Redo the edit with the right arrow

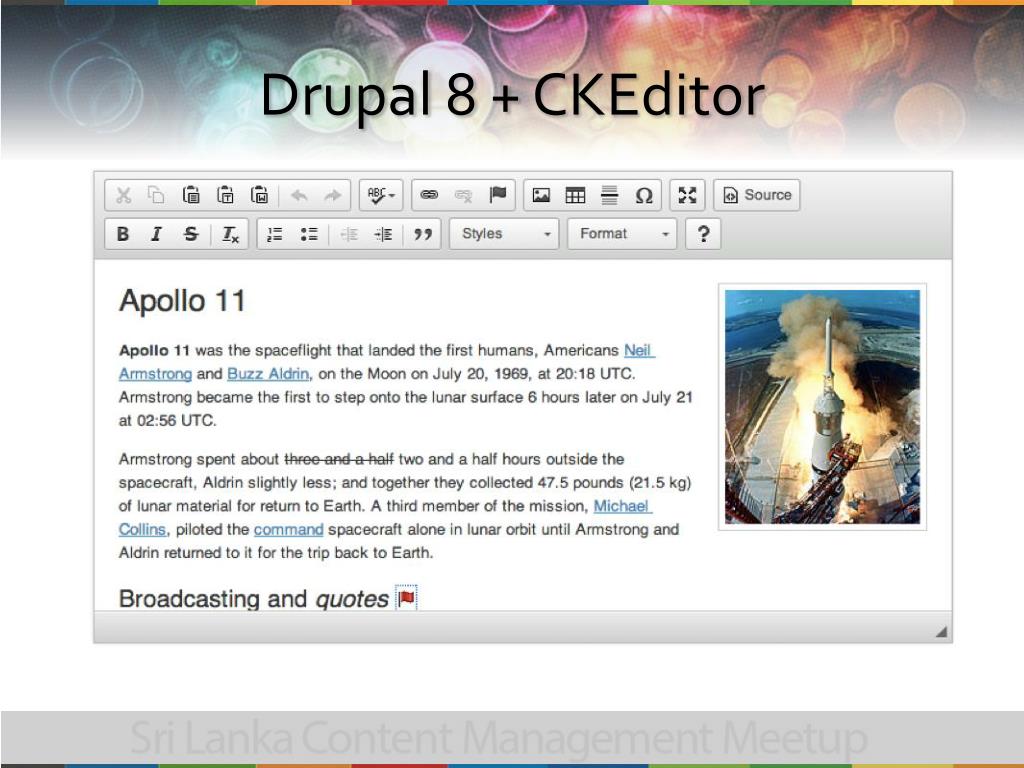click(x=333, y=195)
